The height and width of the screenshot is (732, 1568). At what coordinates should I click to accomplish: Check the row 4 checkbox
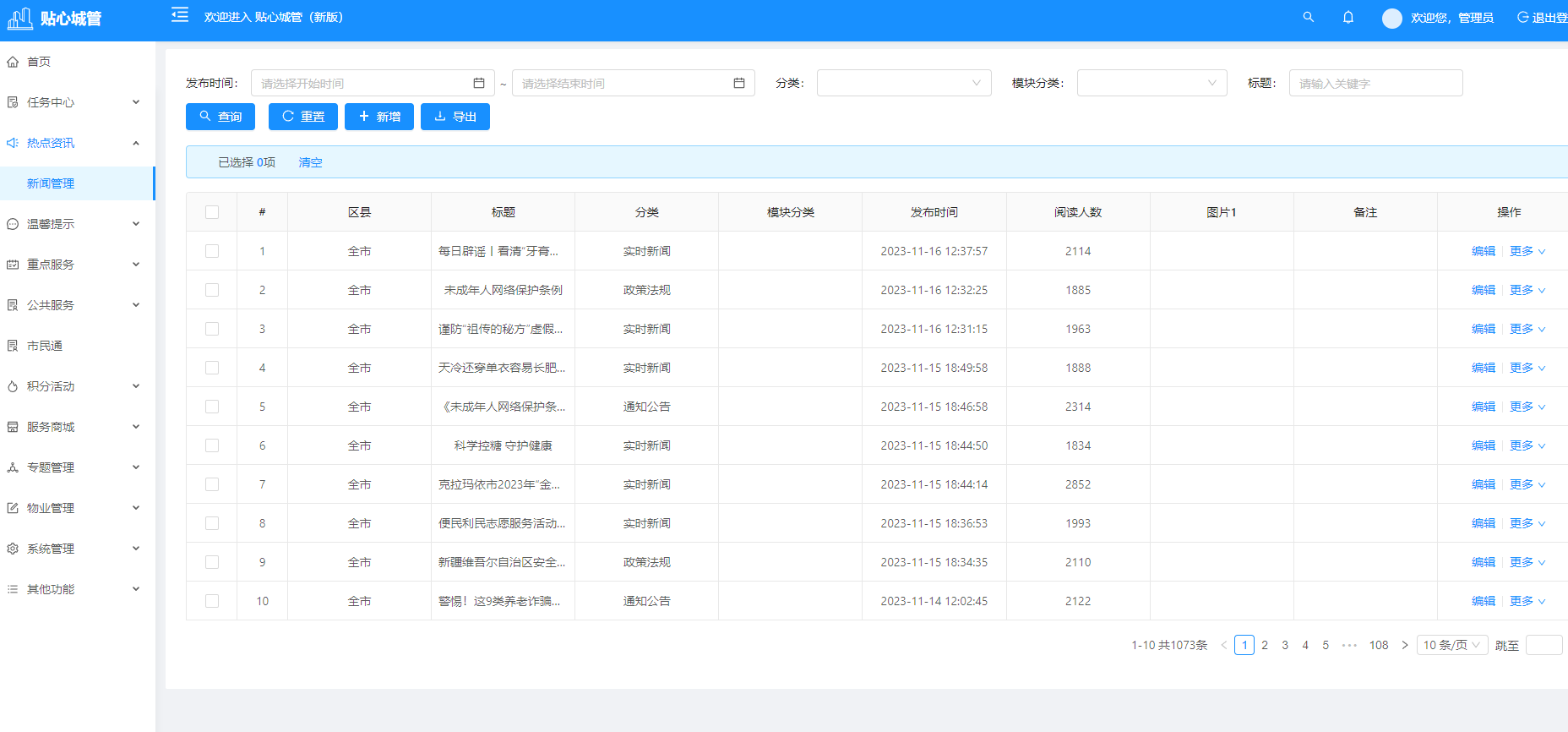(x=212, y=368)
